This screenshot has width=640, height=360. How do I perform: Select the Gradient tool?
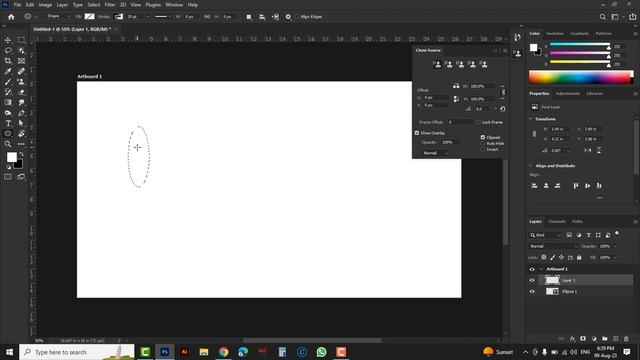pyautogui.click(x=8, y=102)
